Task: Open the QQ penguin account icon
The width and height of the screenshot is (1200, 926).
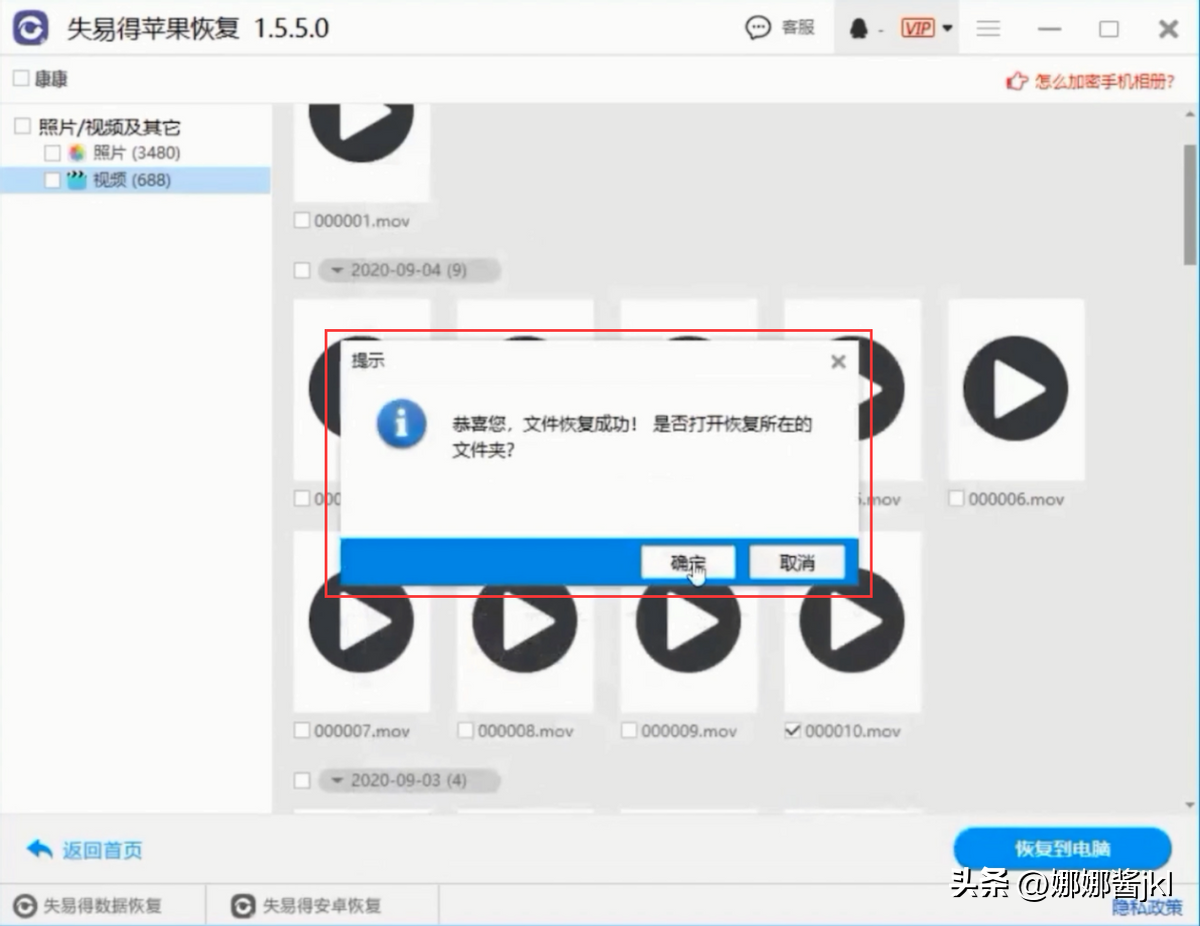Action: point(858,29)
